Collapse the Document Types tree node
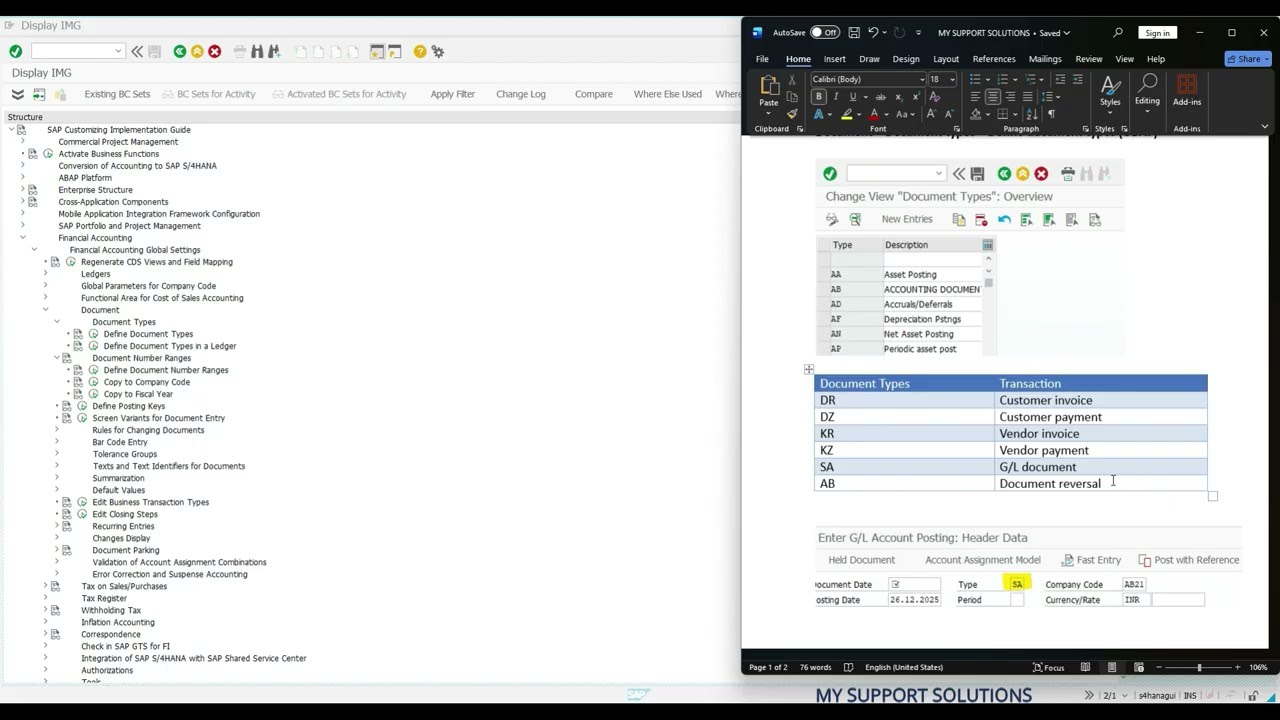The width and height of the screenshot is (1280, 720). pyautogui.click(x=56, y=322)
